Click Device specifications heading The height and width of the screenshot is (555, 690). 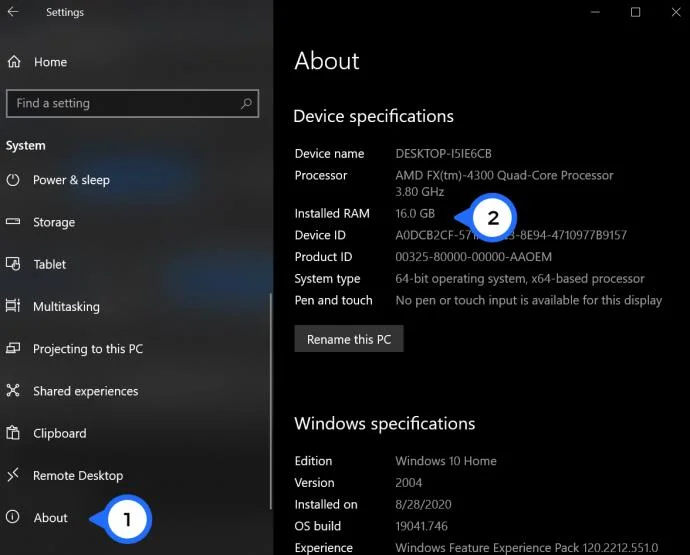tap(373, 116)
